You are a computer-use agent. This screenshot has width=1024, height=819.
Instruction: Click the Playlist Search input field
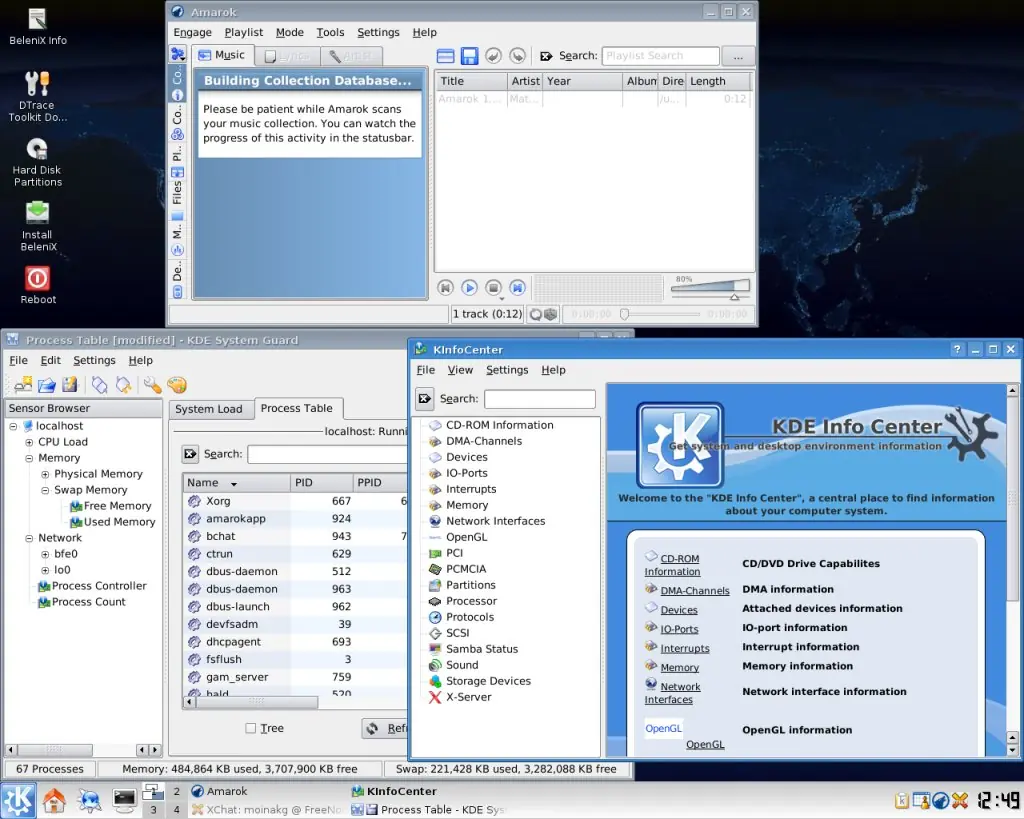click(660, 56)
